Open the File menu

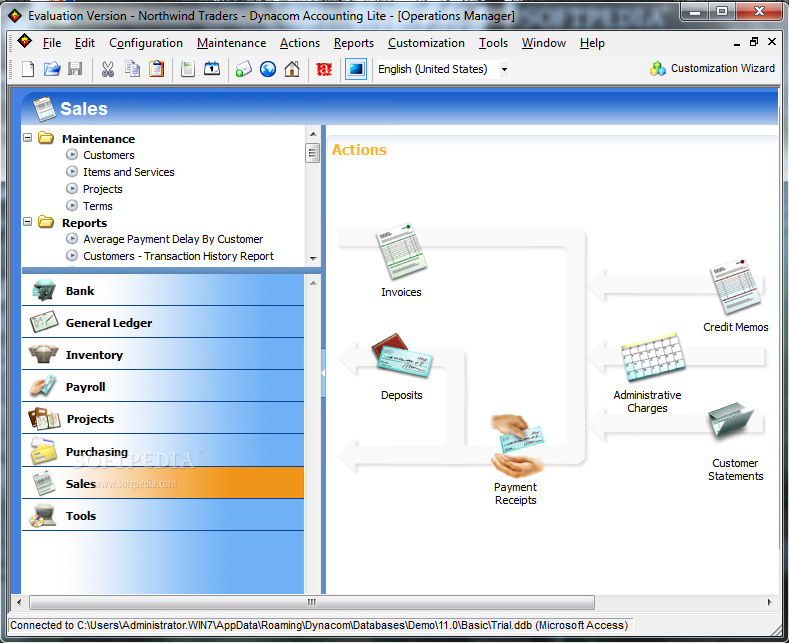[52, 43]
